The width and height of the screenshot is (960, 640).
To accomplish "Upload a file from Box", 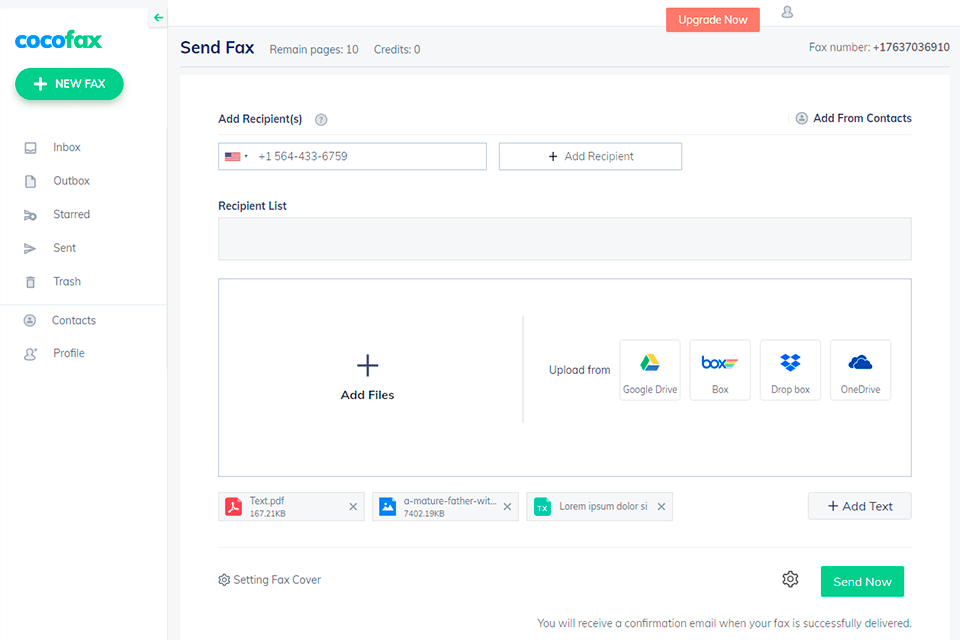I will (x=719, y=369).
